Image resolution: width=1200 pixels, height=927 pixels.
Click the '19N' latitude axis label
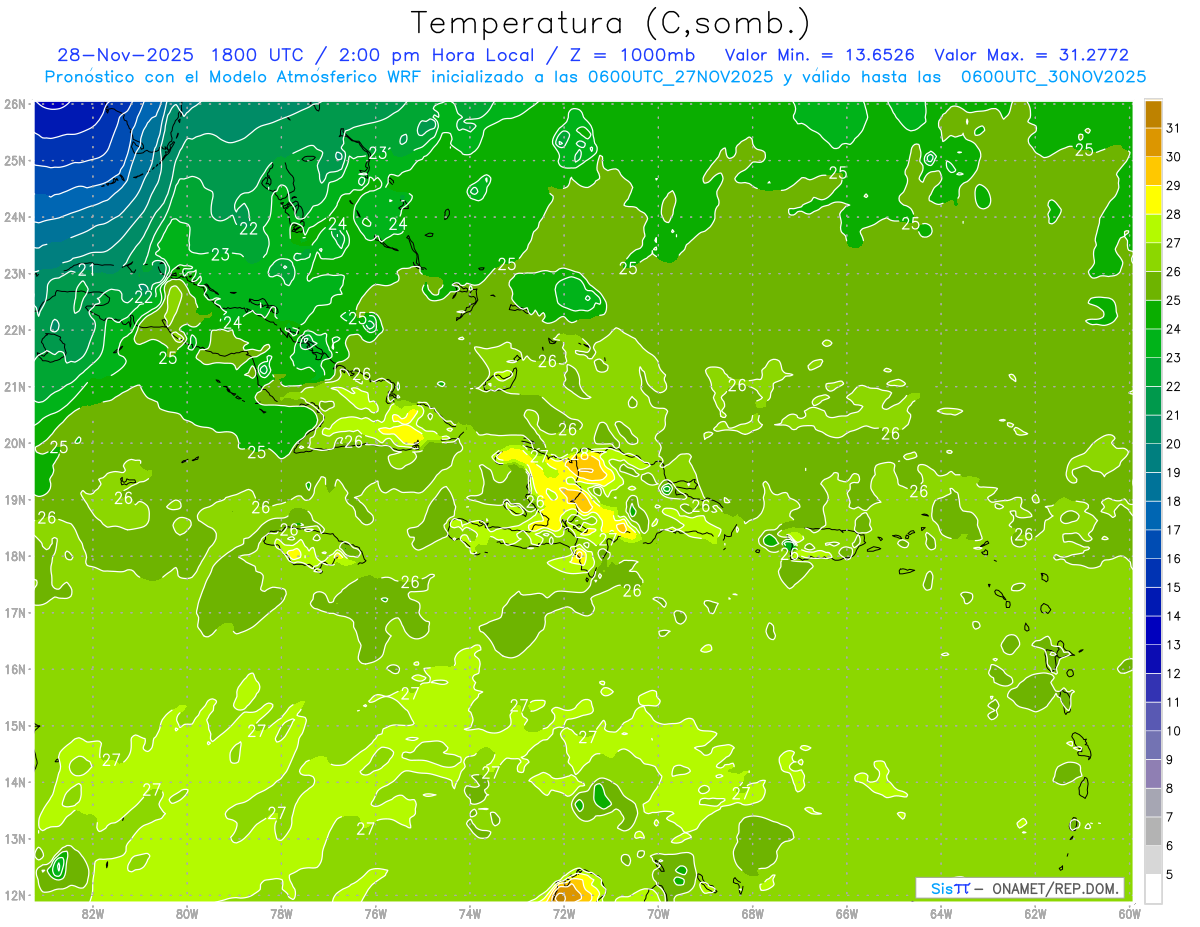pos(15,499)
